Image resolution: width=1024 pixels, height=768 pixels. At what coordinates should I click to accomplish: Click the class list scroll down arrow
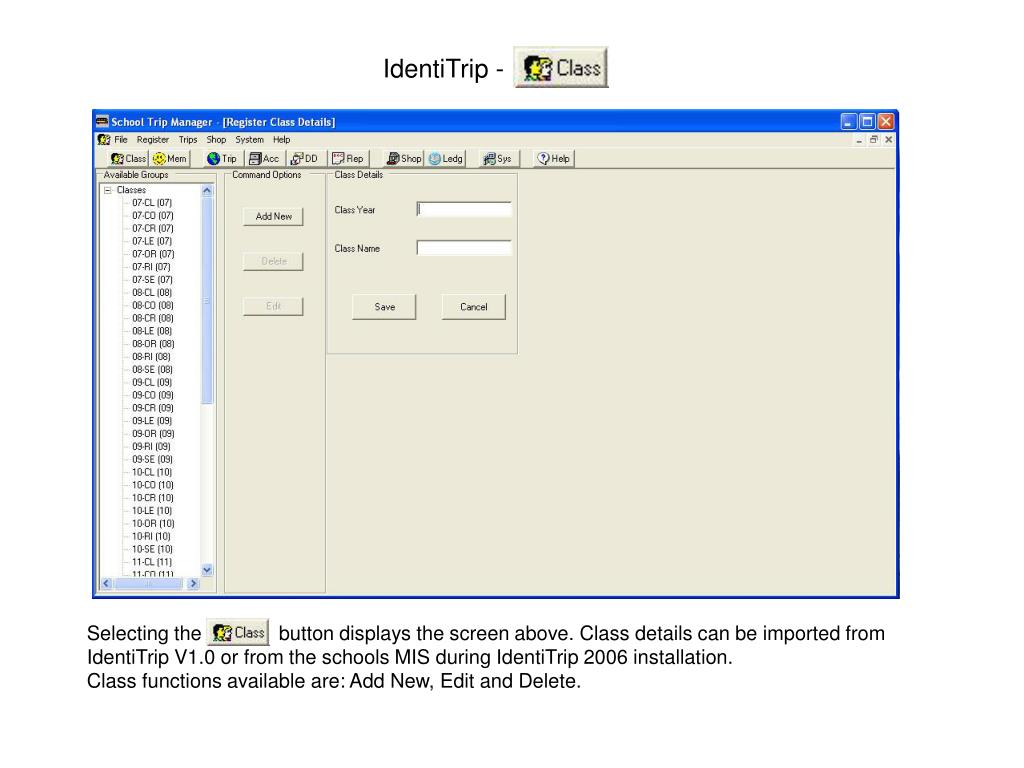(207, 569)
